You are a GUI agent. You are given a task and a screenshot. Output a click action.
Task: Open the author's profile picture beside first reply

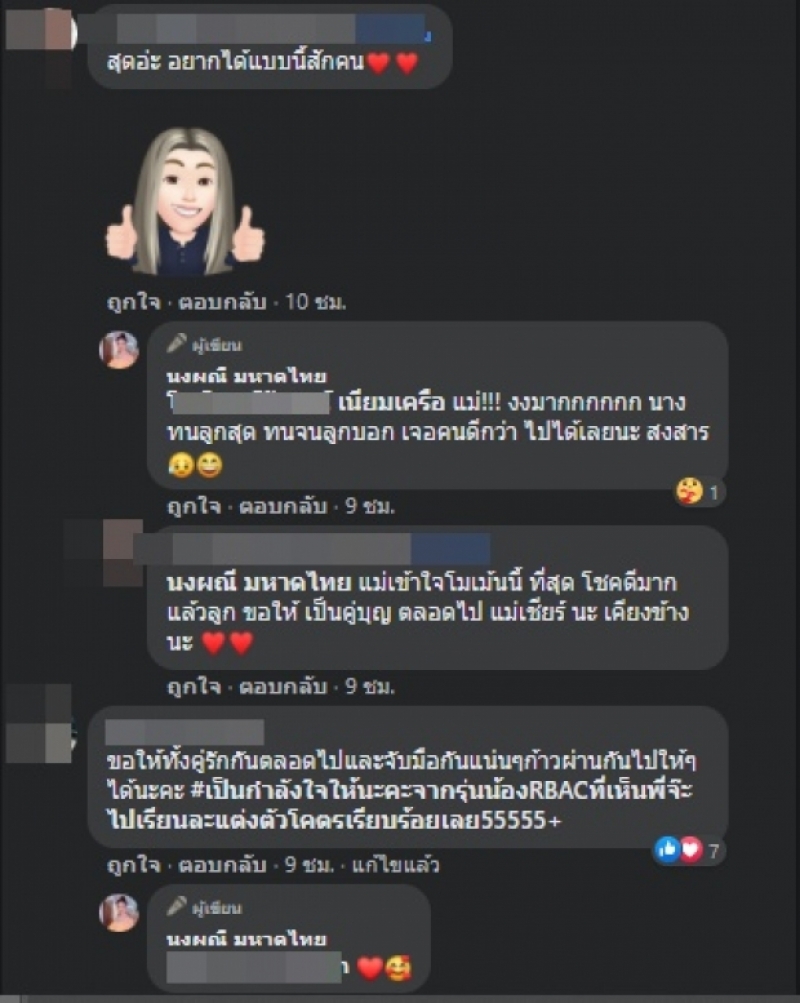point(119,350)
